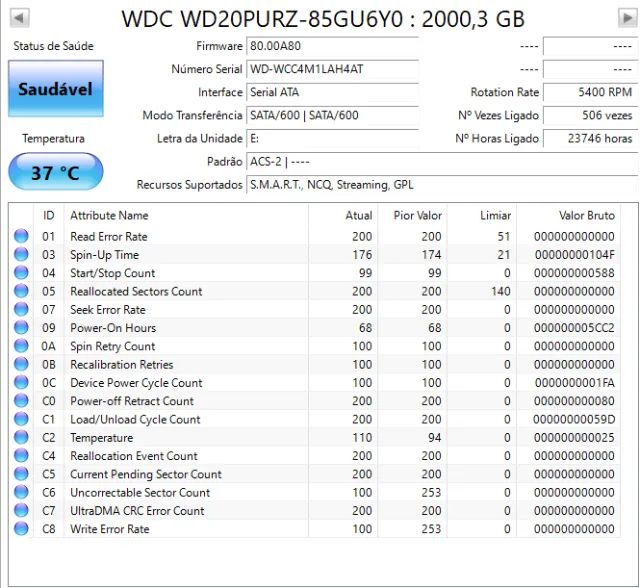Viewport: 640px width, 588px height.
Task: Select the Spin Retry Count row name
Action: pyautogui.click(x=113, y=346)
